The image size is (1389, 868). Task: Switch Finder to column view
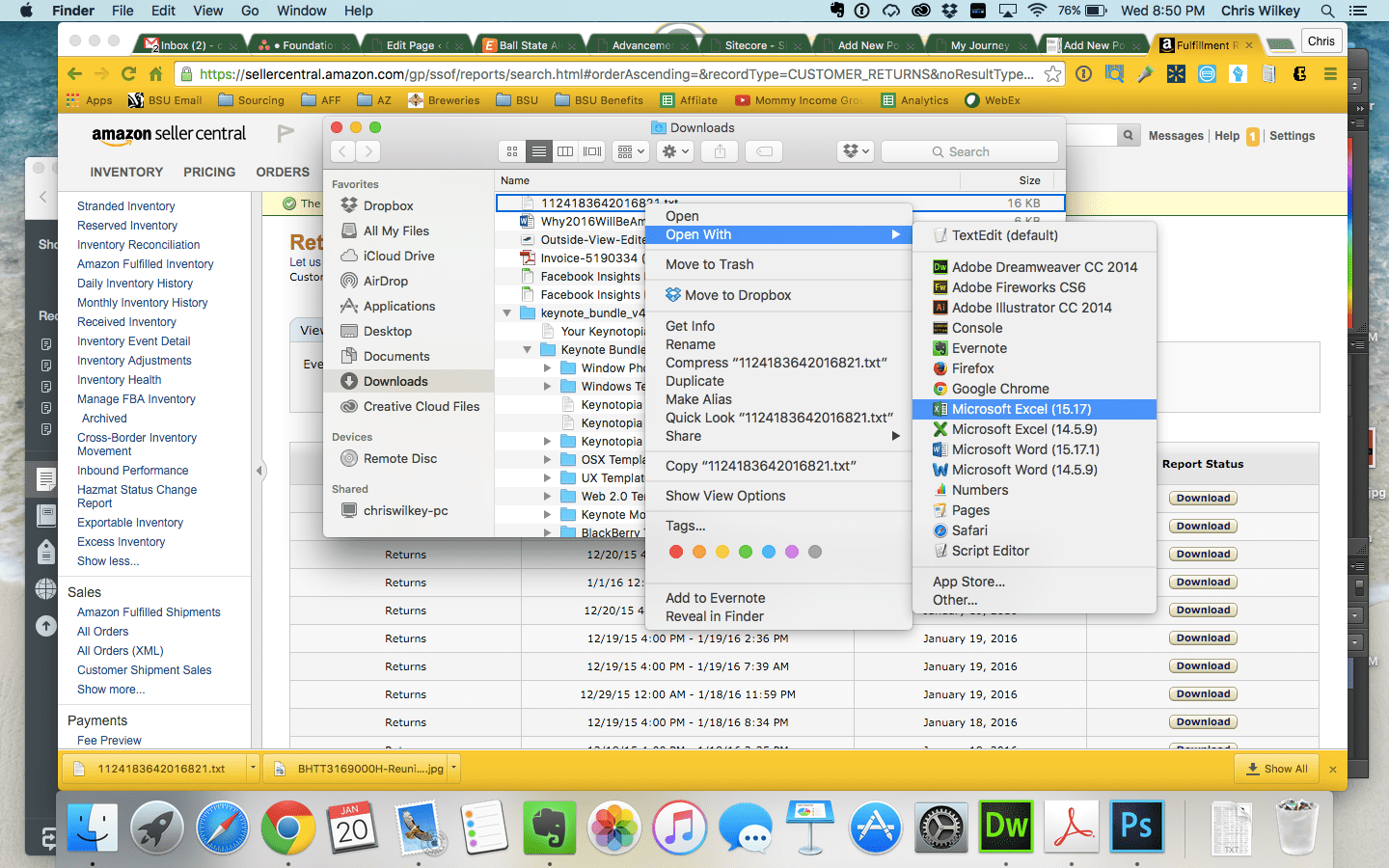[565, 151]
